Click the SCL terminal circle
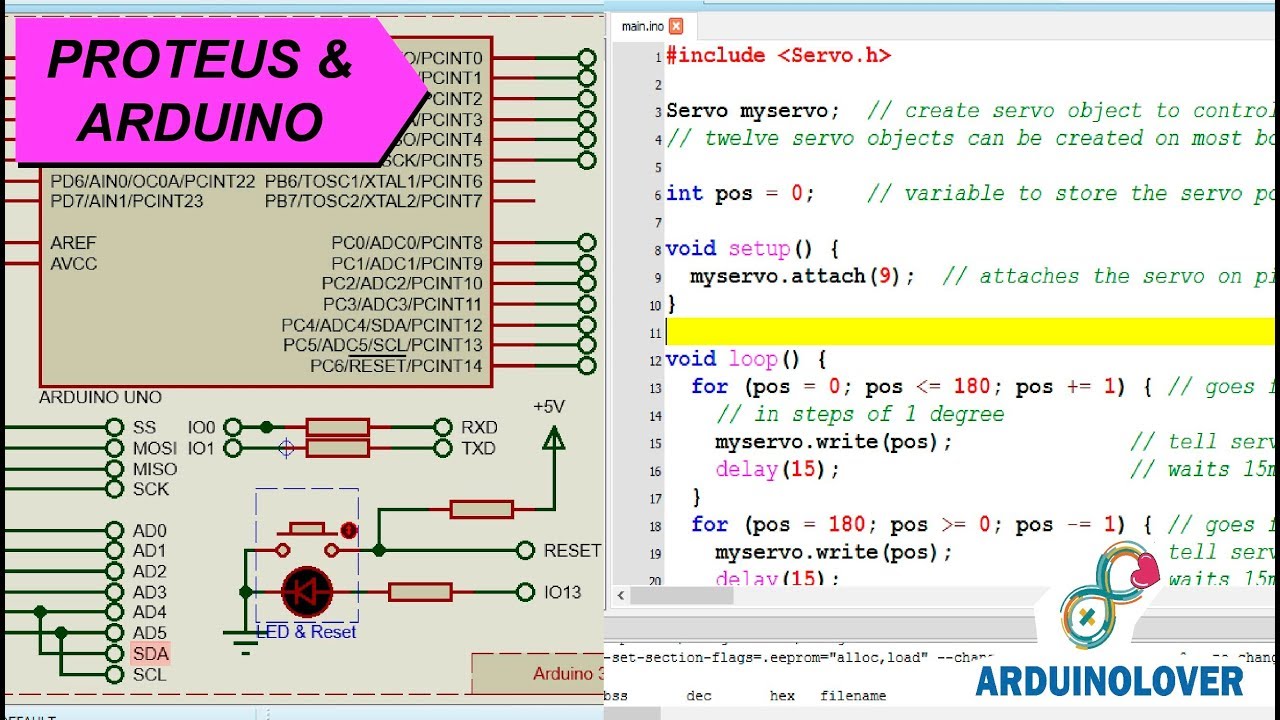The width and height of the screenshot is (1280, 720). click(114, 674)
